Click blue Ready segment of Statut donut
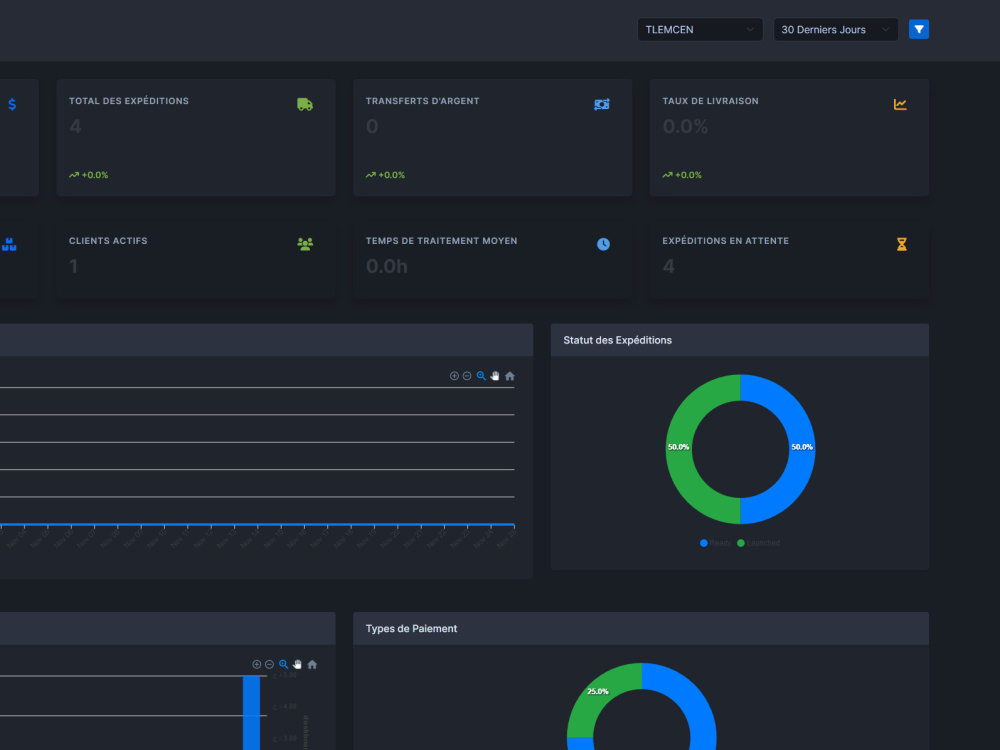 pyautogui.click(x=802, y=450)
